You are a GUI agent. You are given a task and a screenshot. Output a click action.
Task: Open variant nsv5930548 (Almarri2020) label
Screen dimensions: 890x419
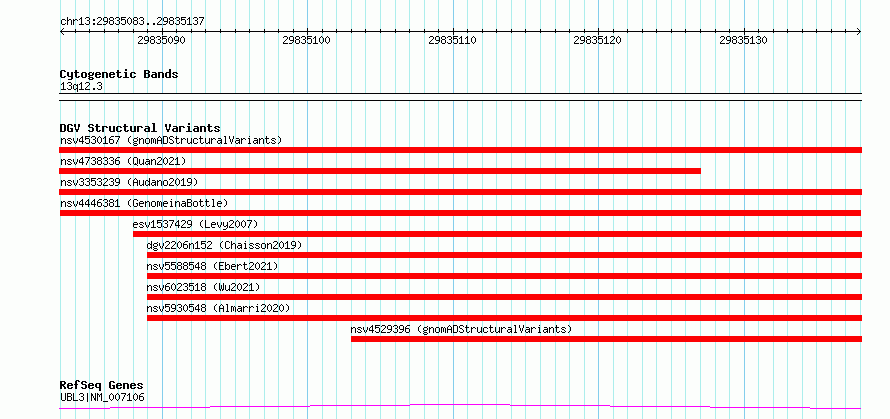219,308
